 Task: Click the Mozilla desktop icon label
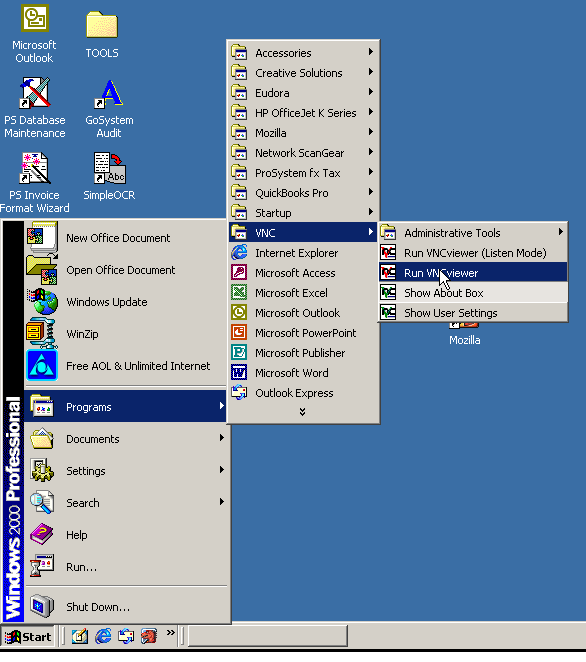coord(464,340)
